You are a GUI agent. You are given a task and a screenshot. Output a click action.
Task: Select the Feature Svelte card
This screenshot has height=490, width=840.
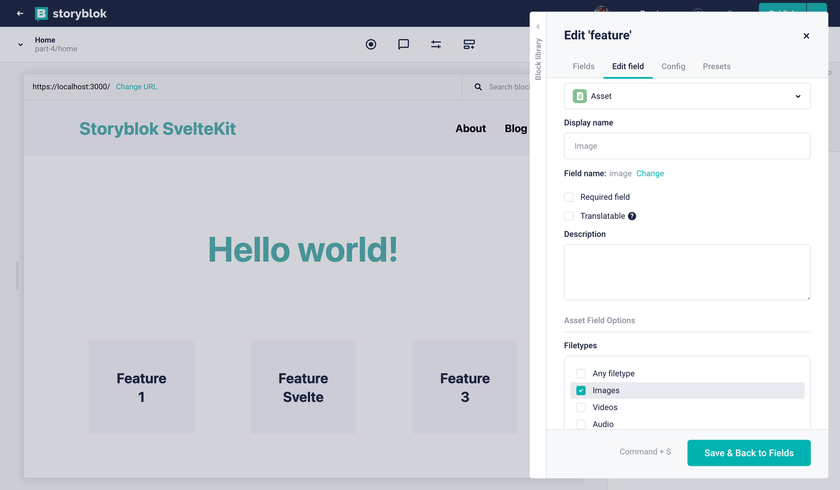coord(303,387)
